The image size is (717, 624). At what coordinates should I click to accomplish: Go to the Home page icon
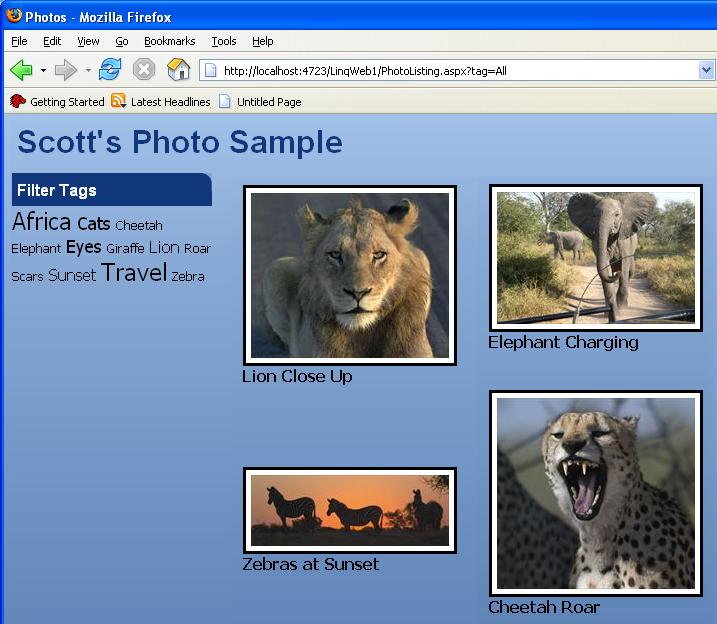(x=178, y=70)
